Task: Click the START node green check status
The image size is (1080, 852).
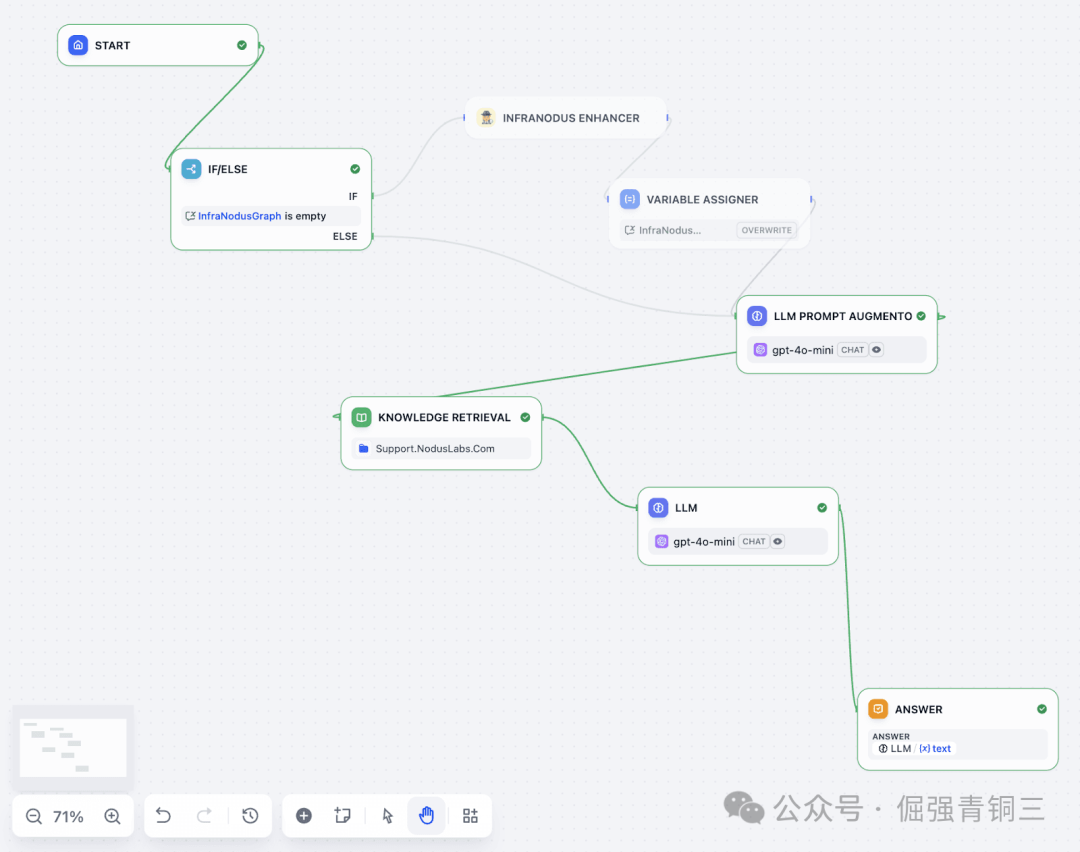Action: pyautogui.click(x=242, y=45)
